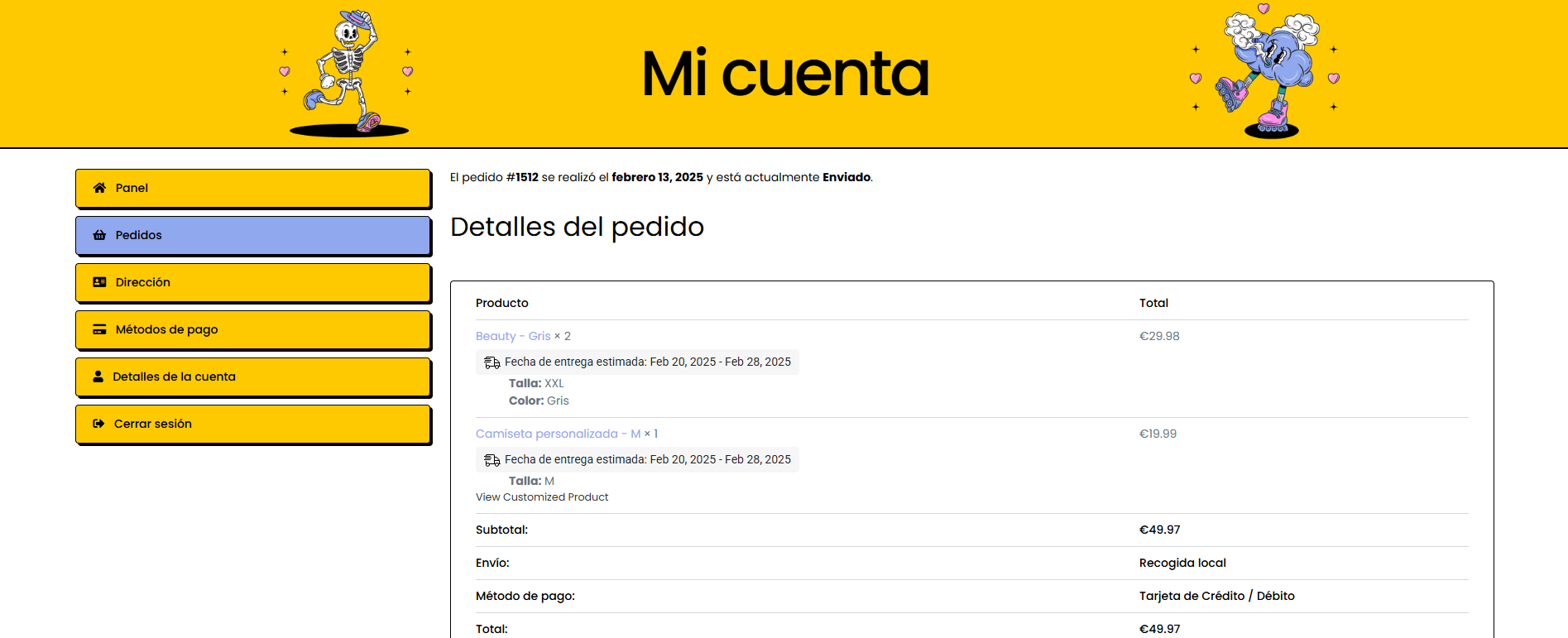Click the credit card icon for payment methods

point(99,329)
